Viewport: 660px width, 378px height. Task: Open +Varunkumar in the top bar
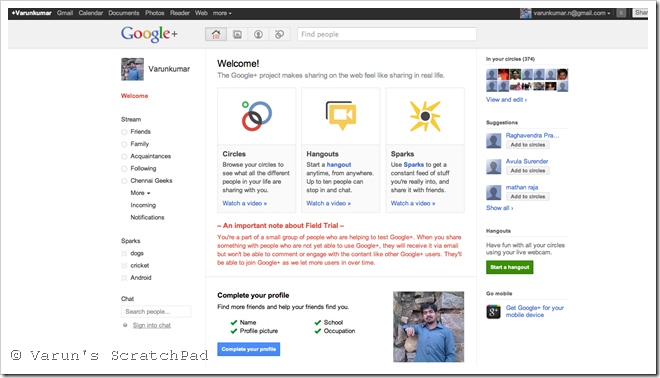[x=32, y=13]
